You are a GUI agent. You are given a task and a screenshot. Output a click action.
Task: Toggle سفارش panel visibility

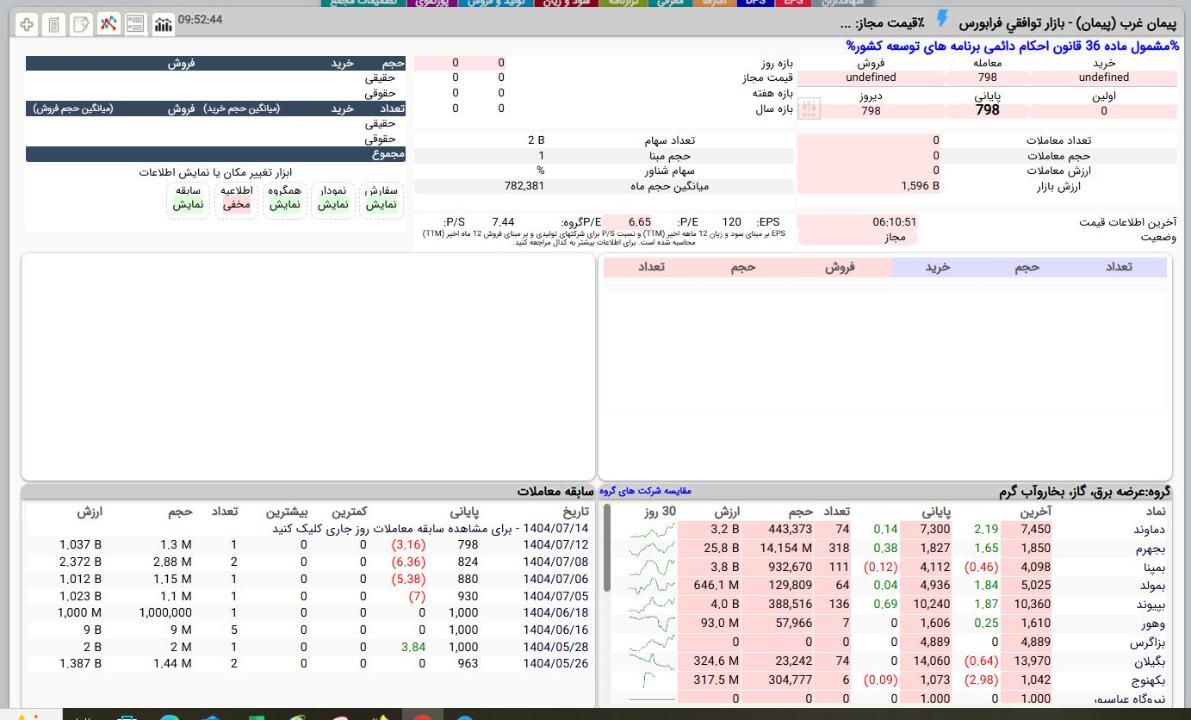380,196
